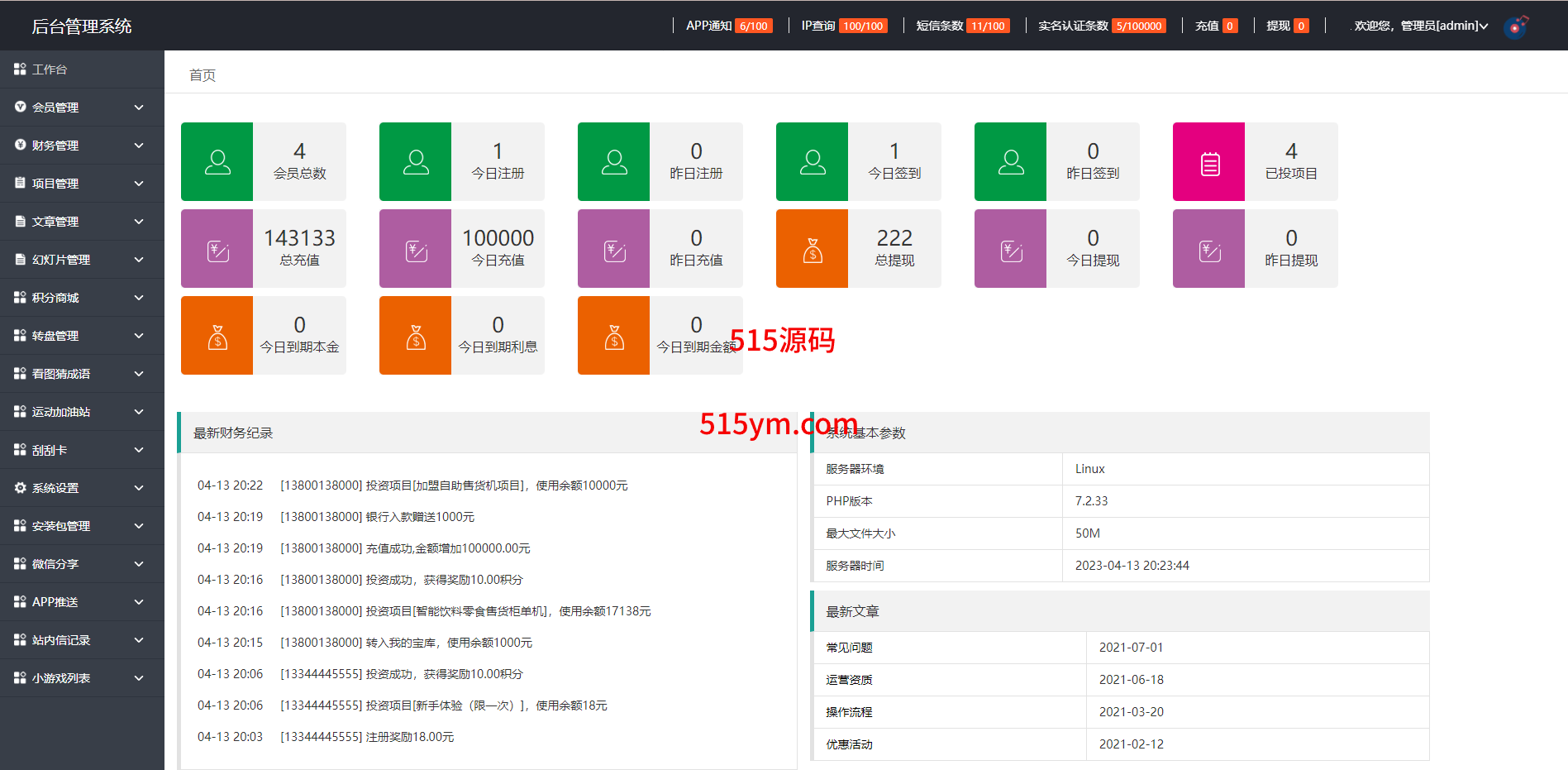Screen dimensions: 1568x770
Task: Click the green 今日签到 user icon
Action: click(812, 162)
